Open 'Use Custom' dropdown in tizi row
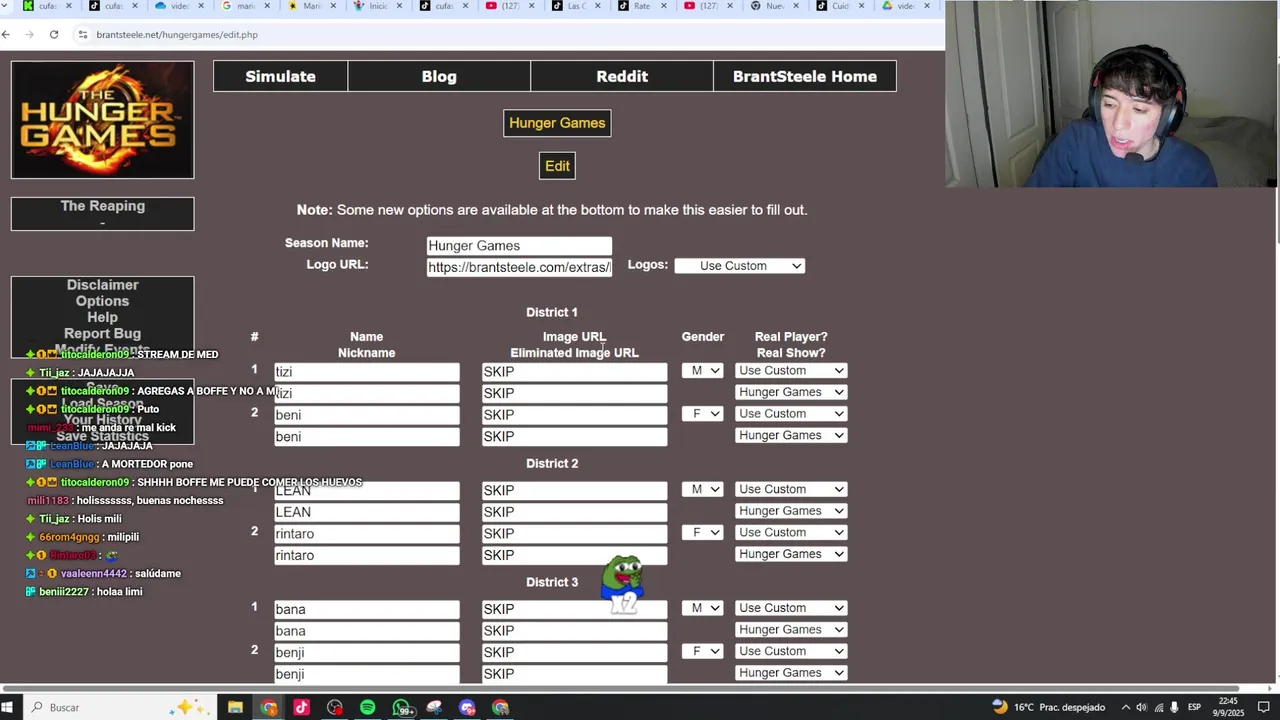 [791, 371]
